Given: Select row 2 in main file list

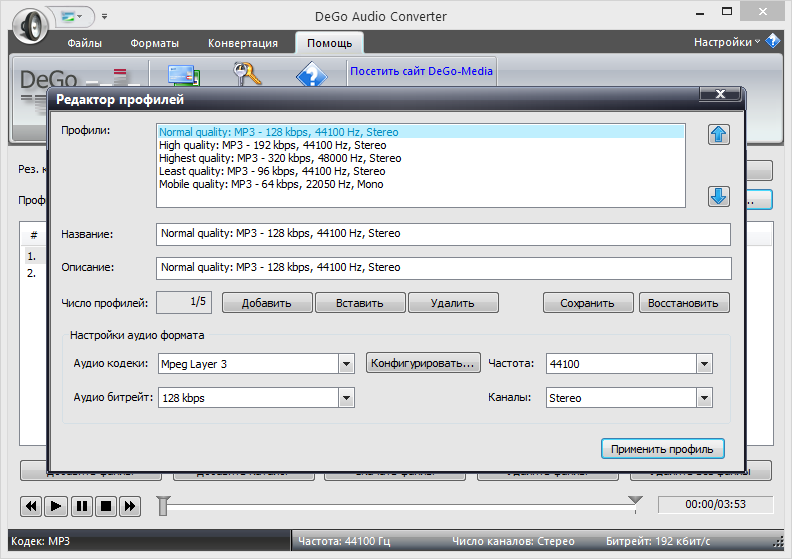Looking at the screenshot, I should [34, 273].
